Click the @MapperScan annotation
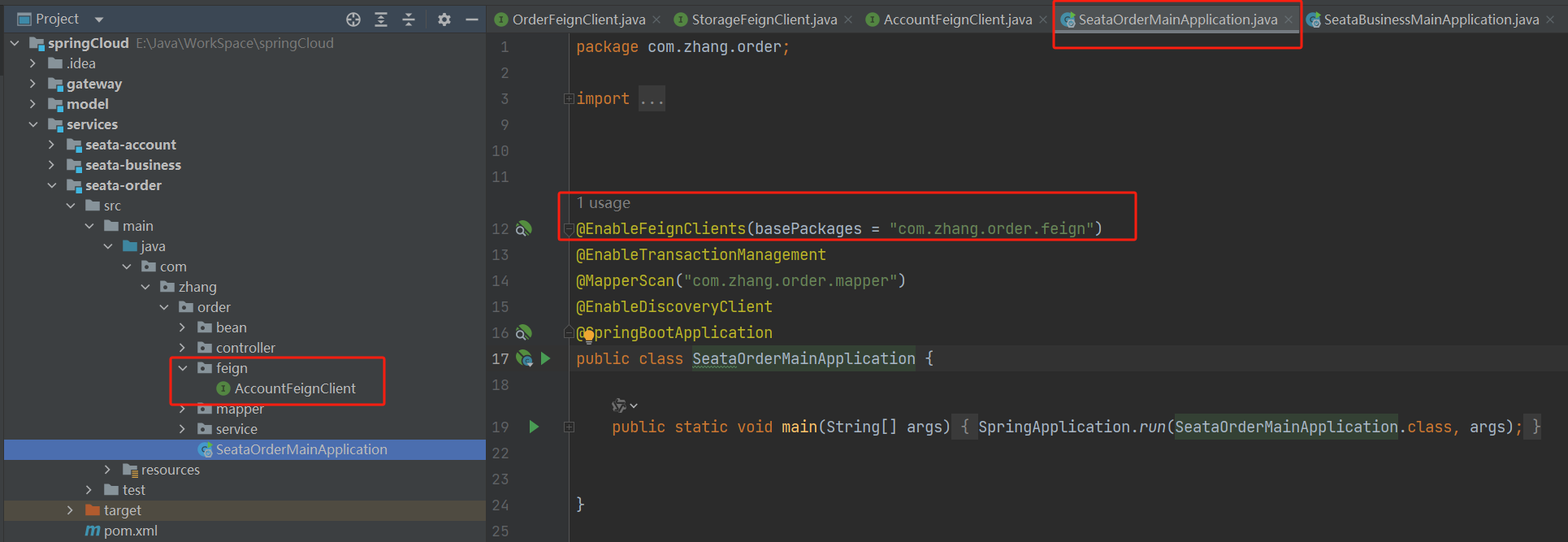The height and width of the screenshot is (542, 1568). (x=626, y=281)
